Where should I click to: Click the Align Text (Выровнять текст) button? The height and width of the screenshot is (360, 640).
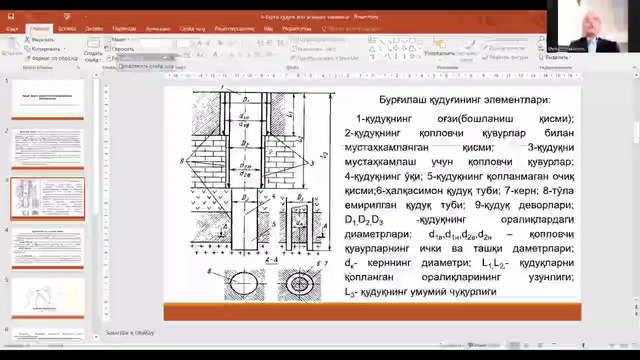coord(314,49)
